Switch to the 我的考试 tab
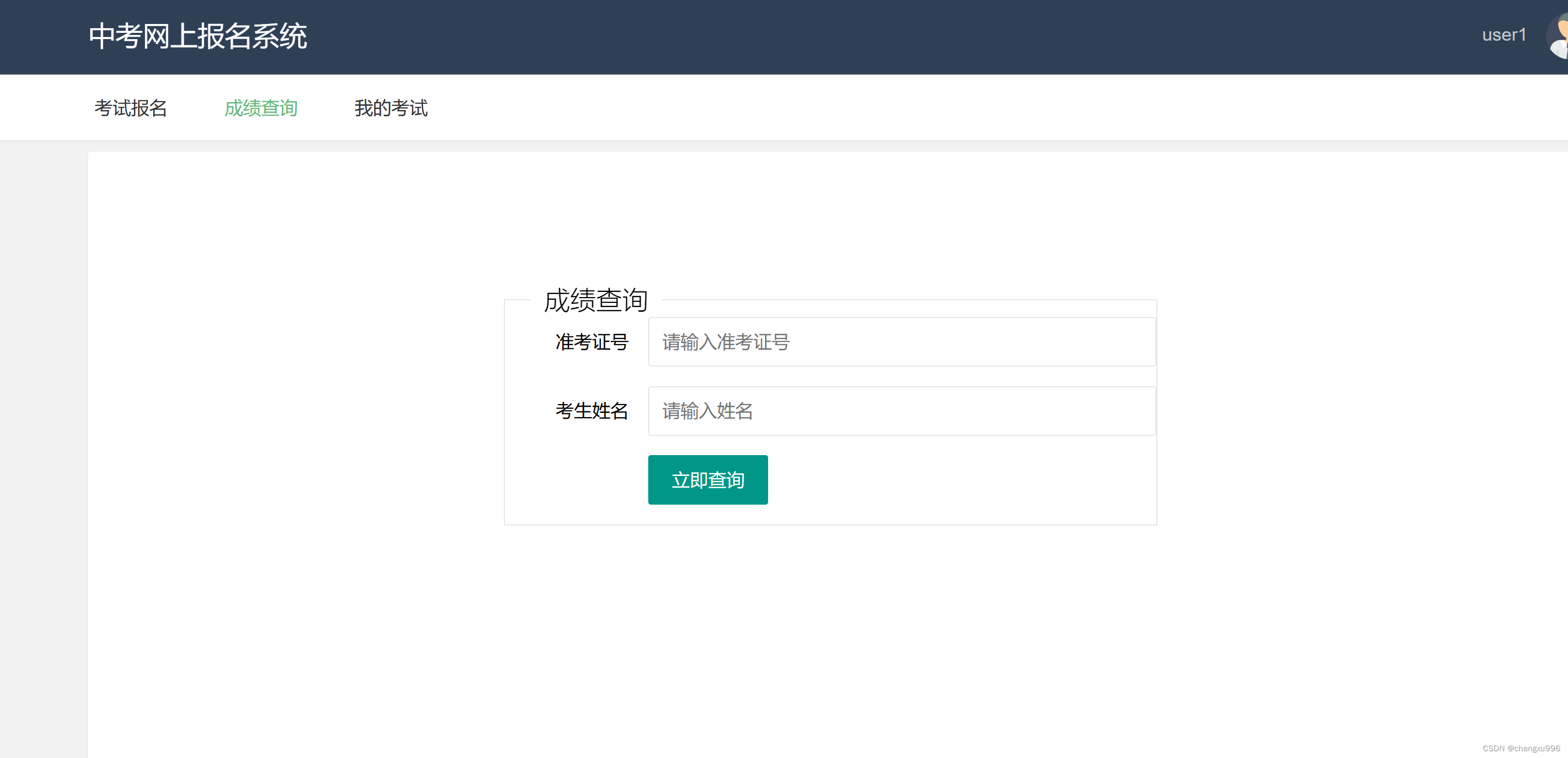Image resolution: width=1568 pixels, height=758 pixels. click(x=391, y=108)
